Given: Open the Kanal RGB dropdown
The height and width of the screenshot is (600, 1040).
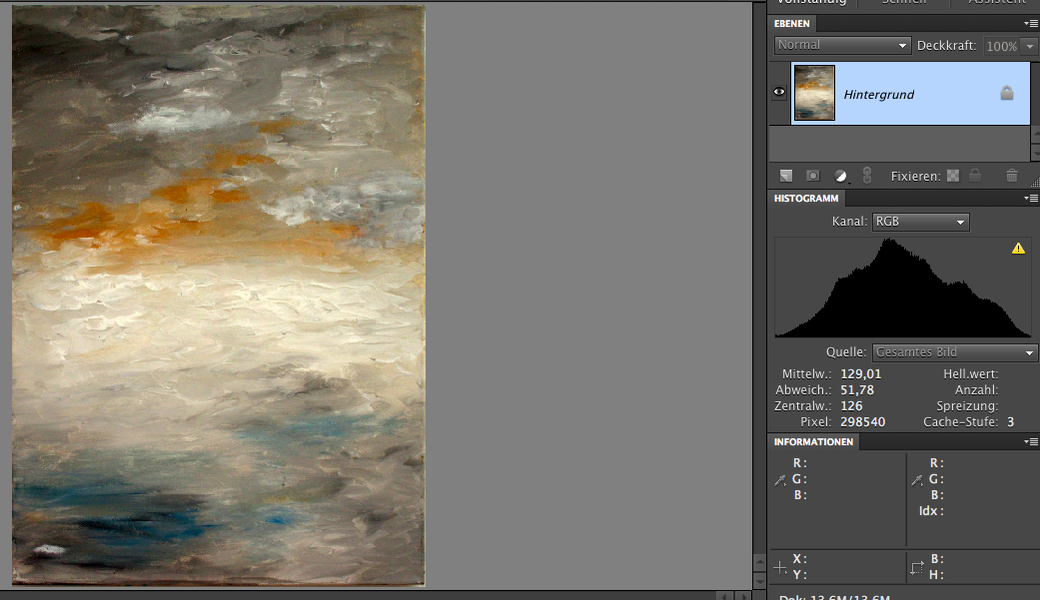Looking at the screenshot, I should click(x=921, y=222).
